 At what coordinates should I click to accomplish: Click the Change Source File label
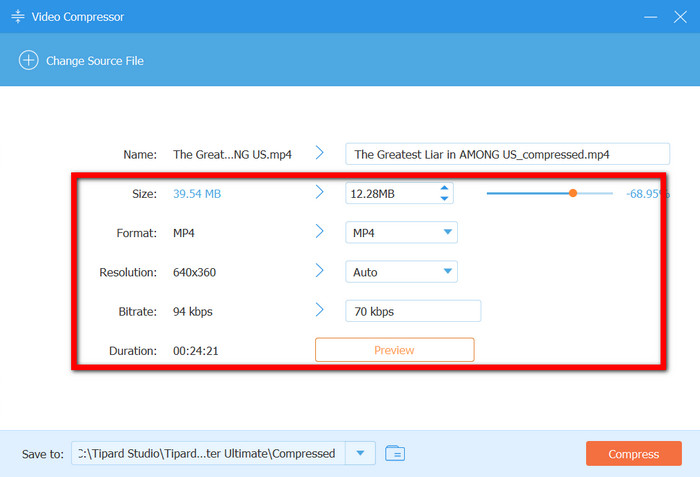pyautogui.click(x=95, y=61)
